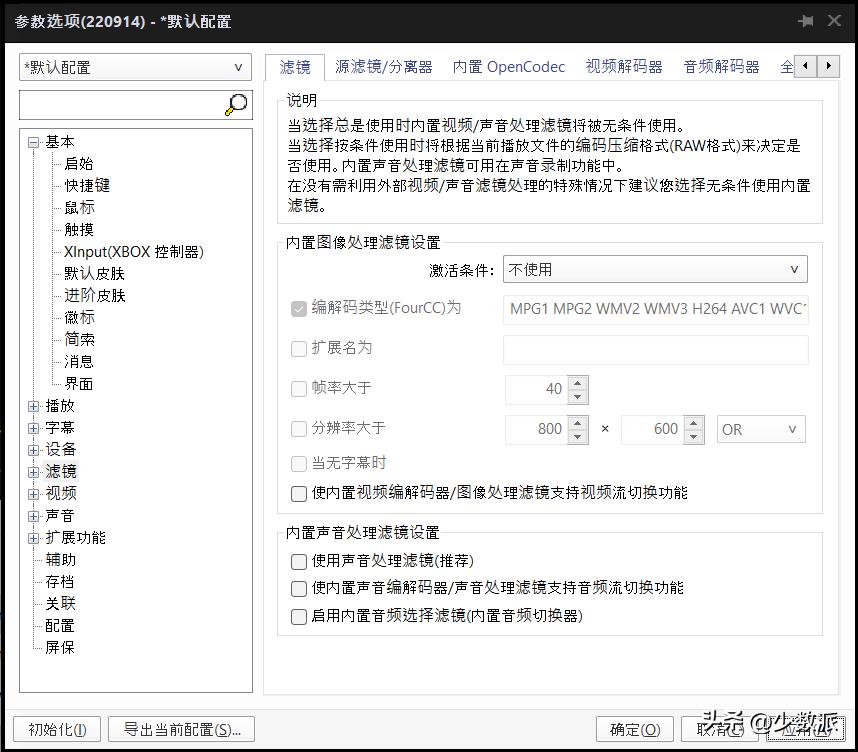This screenshot has width=858, height=752.
Task: Check 使内置视频编解码器/图像处理滤镜支持视频流切换功能
Action: 298,493
